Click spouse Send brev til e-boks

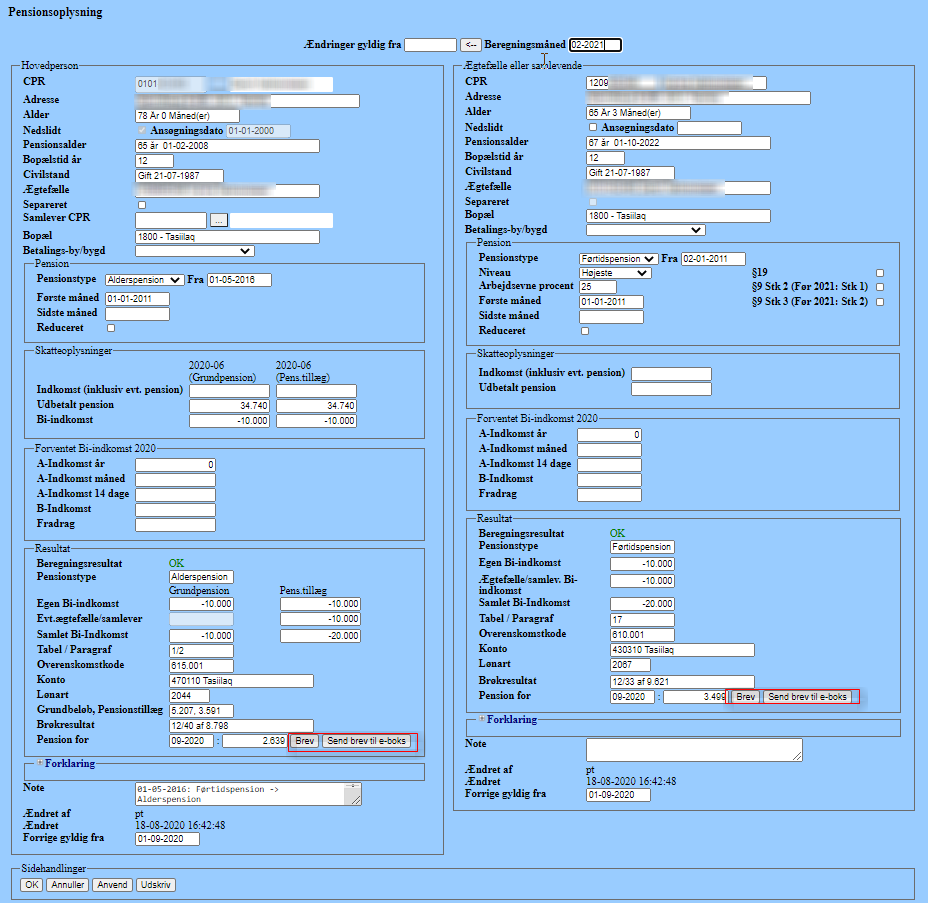pyautogui.click(x=807, y=697)
